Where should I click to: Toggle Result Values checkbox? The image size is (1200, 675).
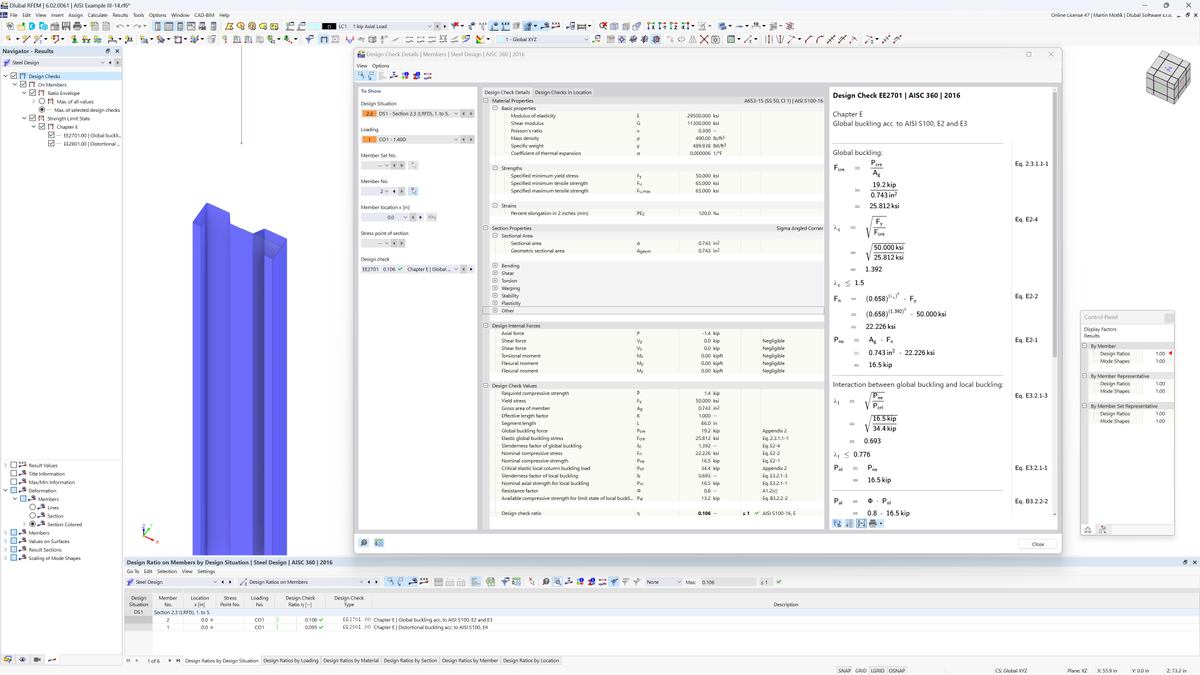pyautogui.click(x=14, y=465)
